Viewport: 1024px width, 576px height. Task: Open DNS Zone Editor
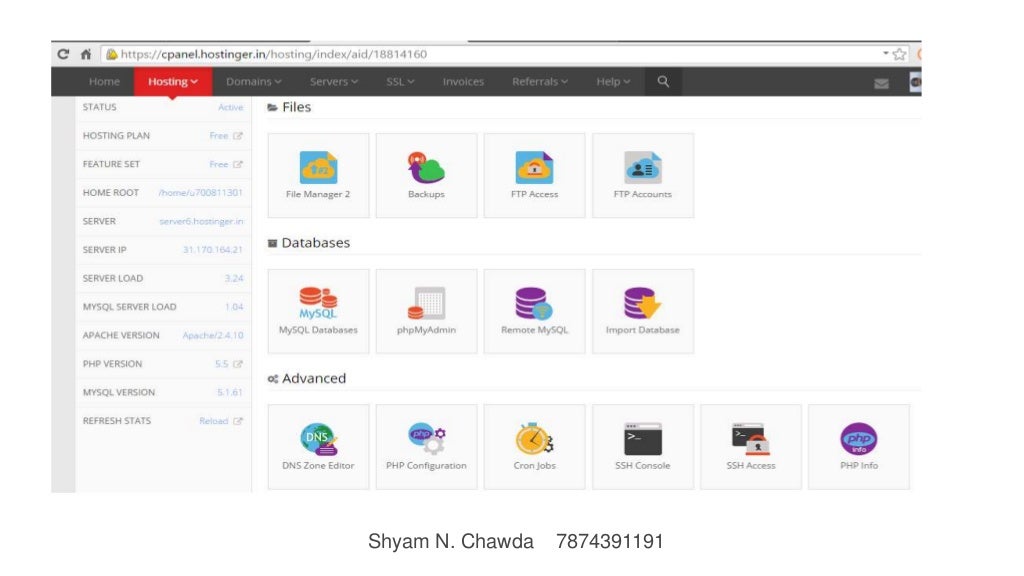[318, 447]
